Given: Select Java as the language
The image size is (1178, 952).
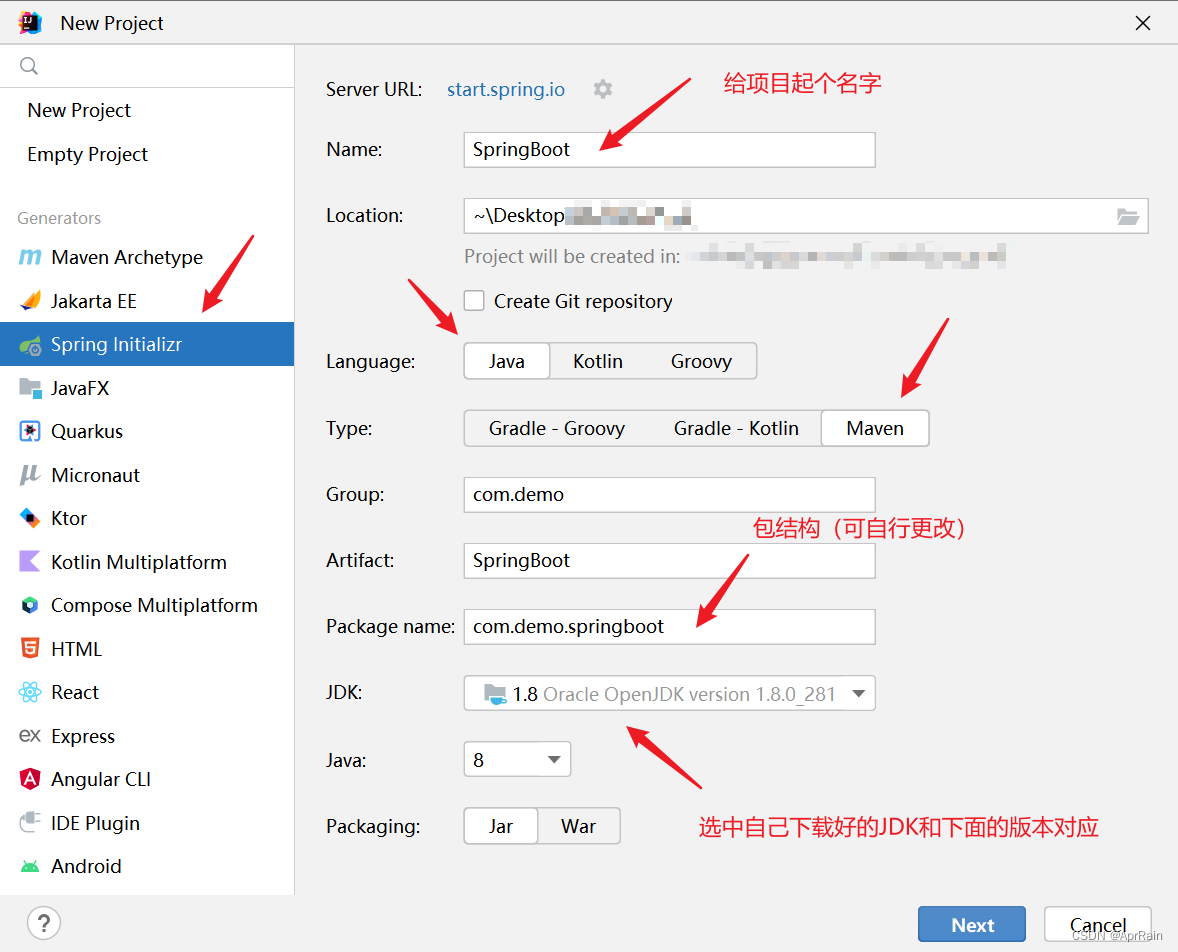Looking at the screenshot, I should pyautogui.click(x=506, y=361).
